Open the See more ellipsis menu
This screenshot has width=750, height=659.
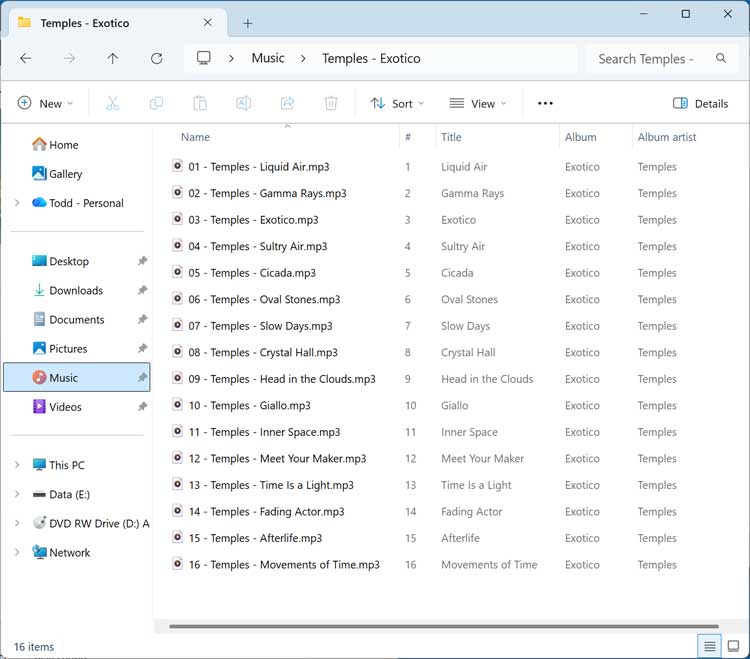(x=545, y=103)
